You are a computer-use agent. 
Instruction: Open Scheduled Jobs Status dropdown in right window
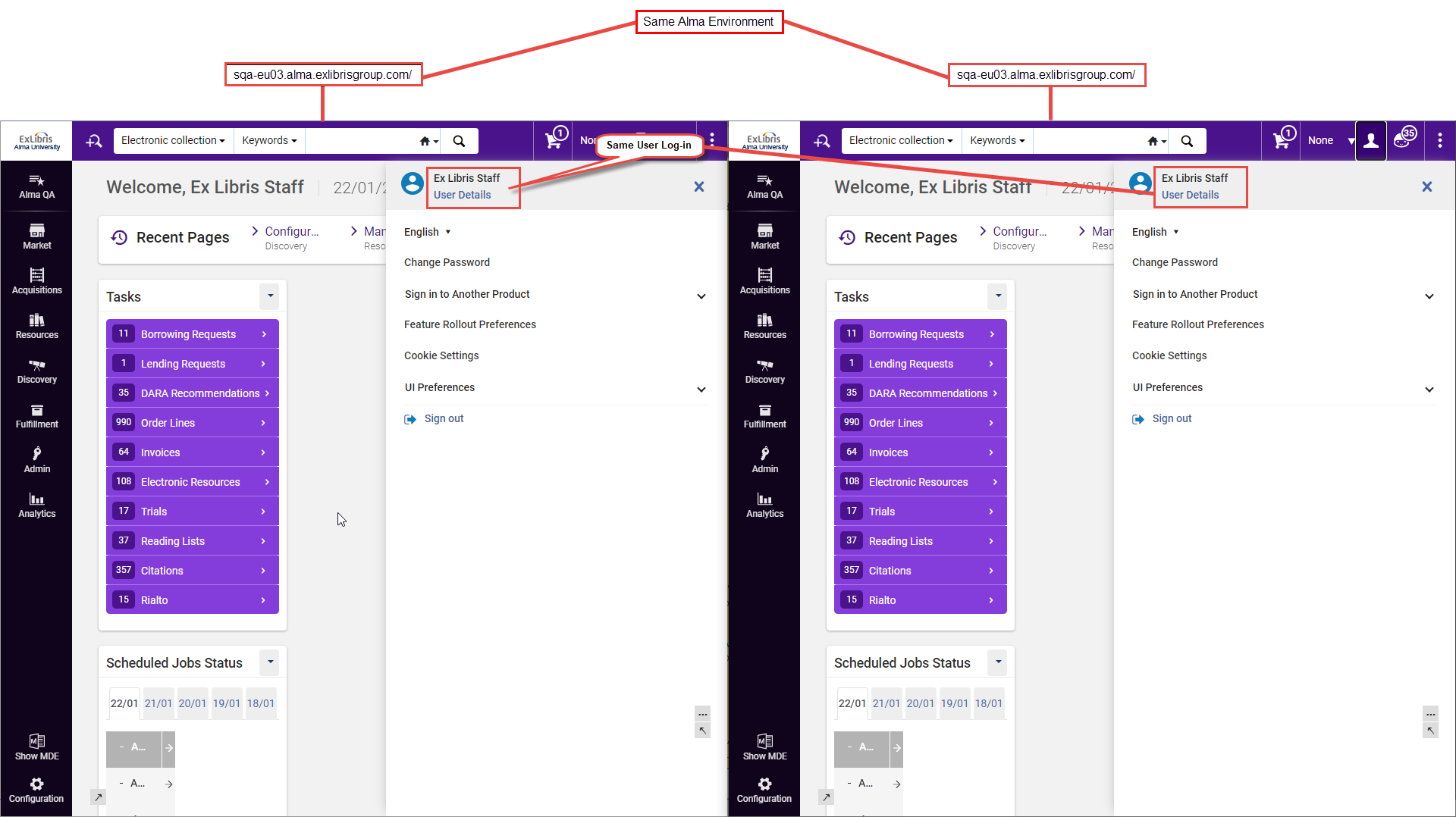[998, 662]
